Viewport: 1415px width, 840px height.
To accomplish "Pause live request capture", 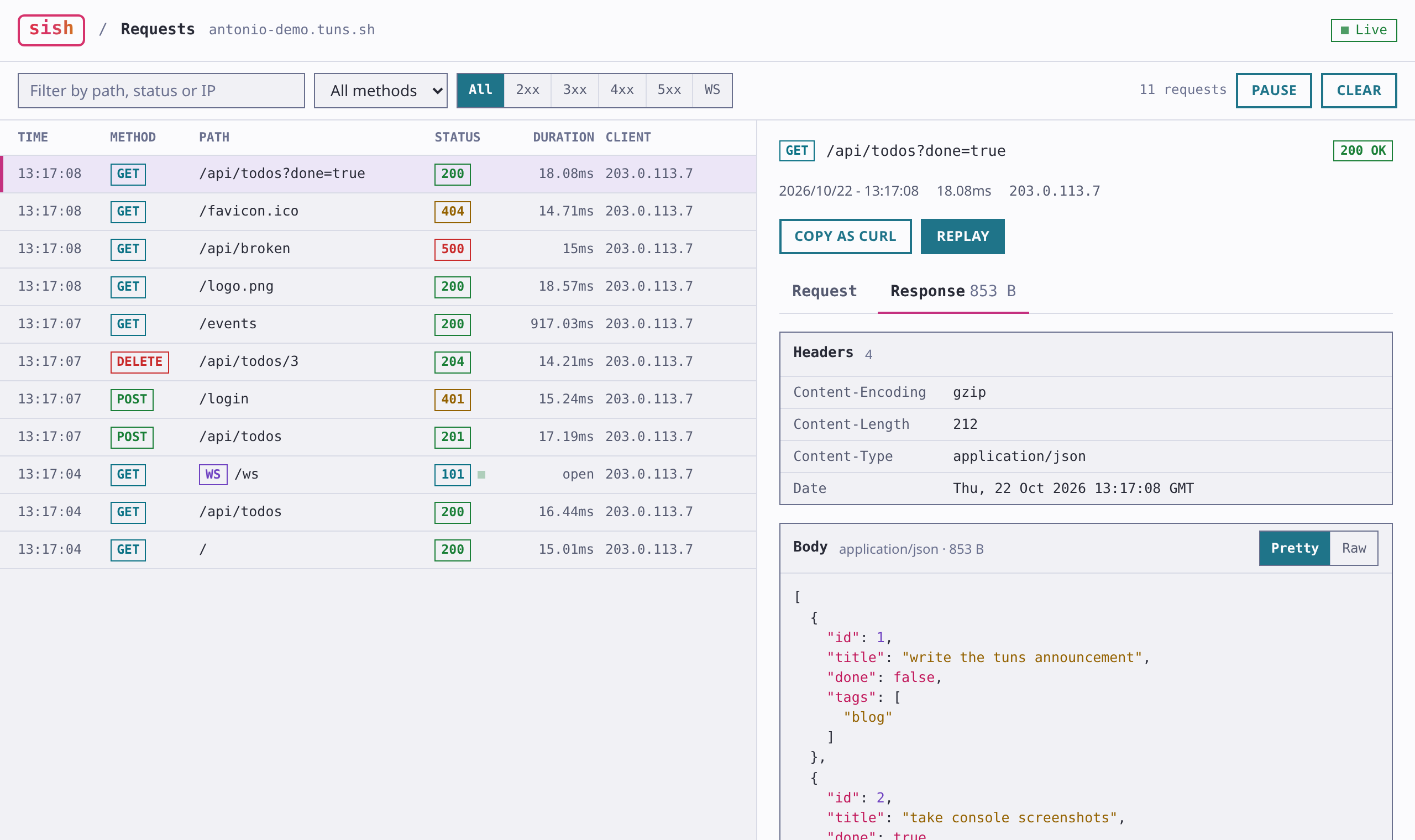I will point(1273,91).
